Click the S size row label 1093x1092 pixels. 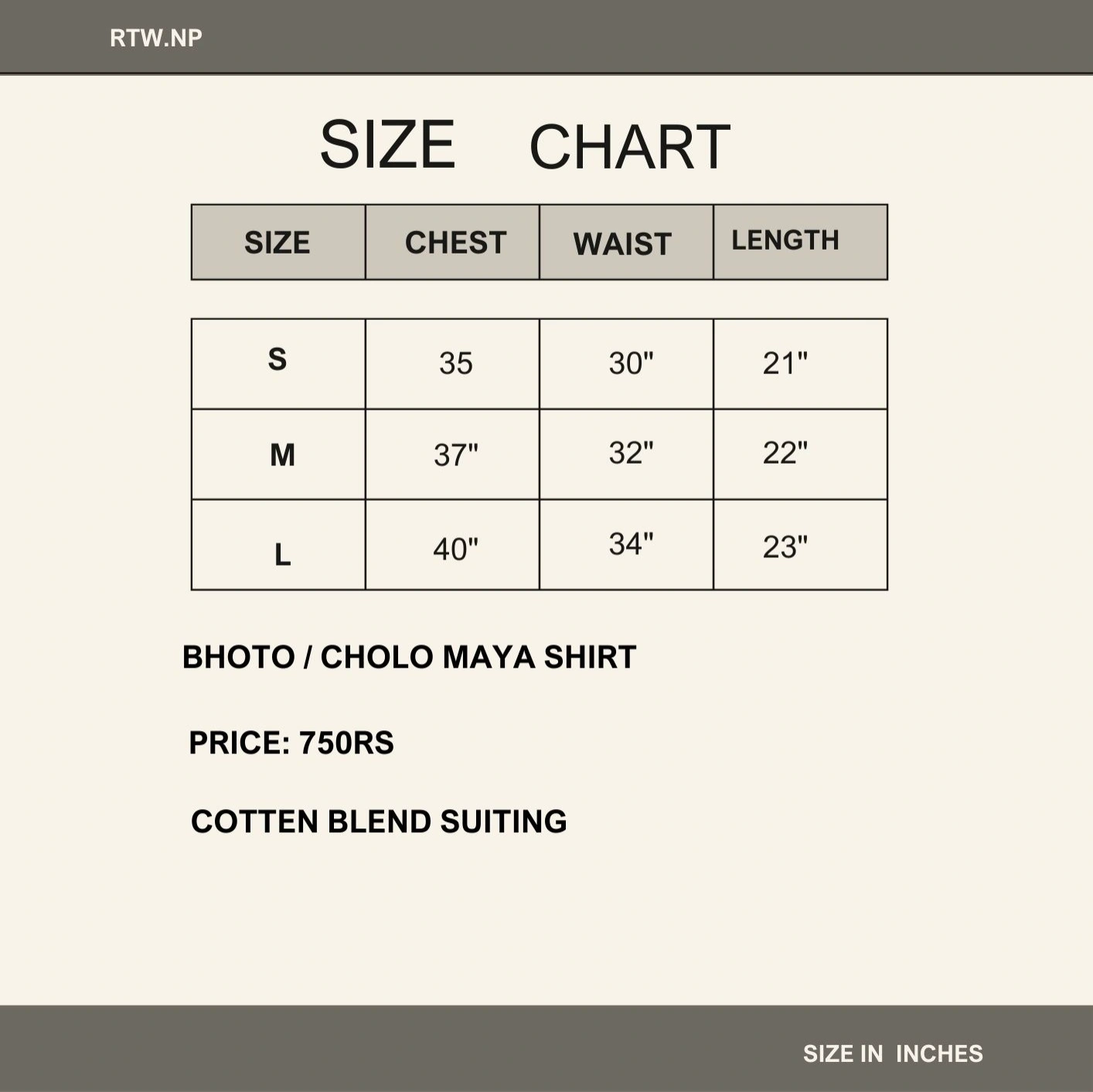[x=278, y=359]
